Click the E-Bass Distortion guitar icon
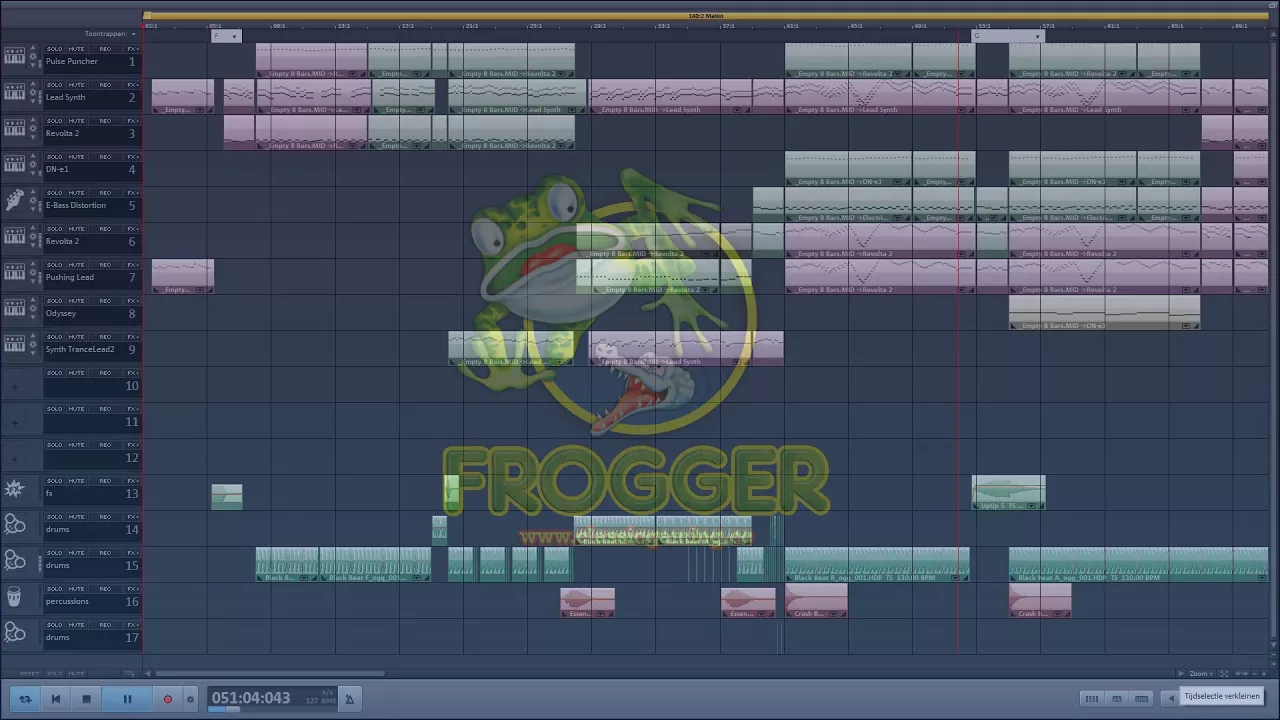The width and height of the screenshot is (1280, 720). pyautogui.click(x=14, y=201)
